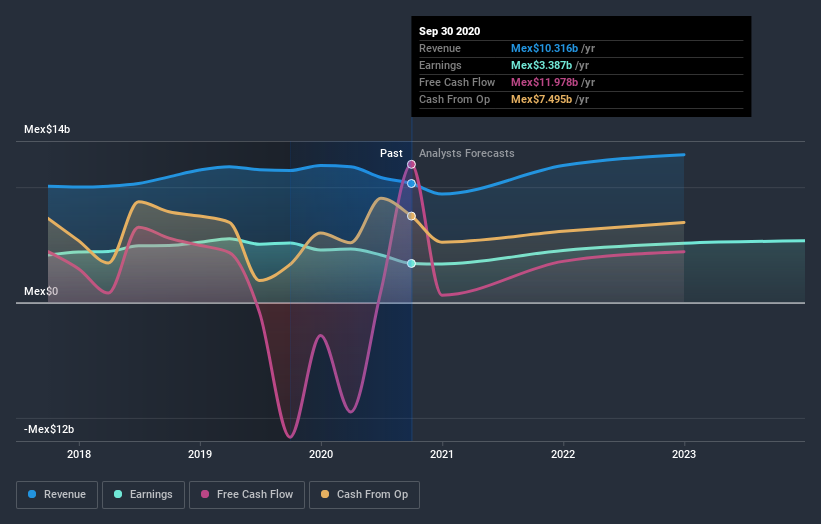Viewport: 821px width, 524px height.
Task: Click the 2021 x-axis label
Action: (442, 454)
